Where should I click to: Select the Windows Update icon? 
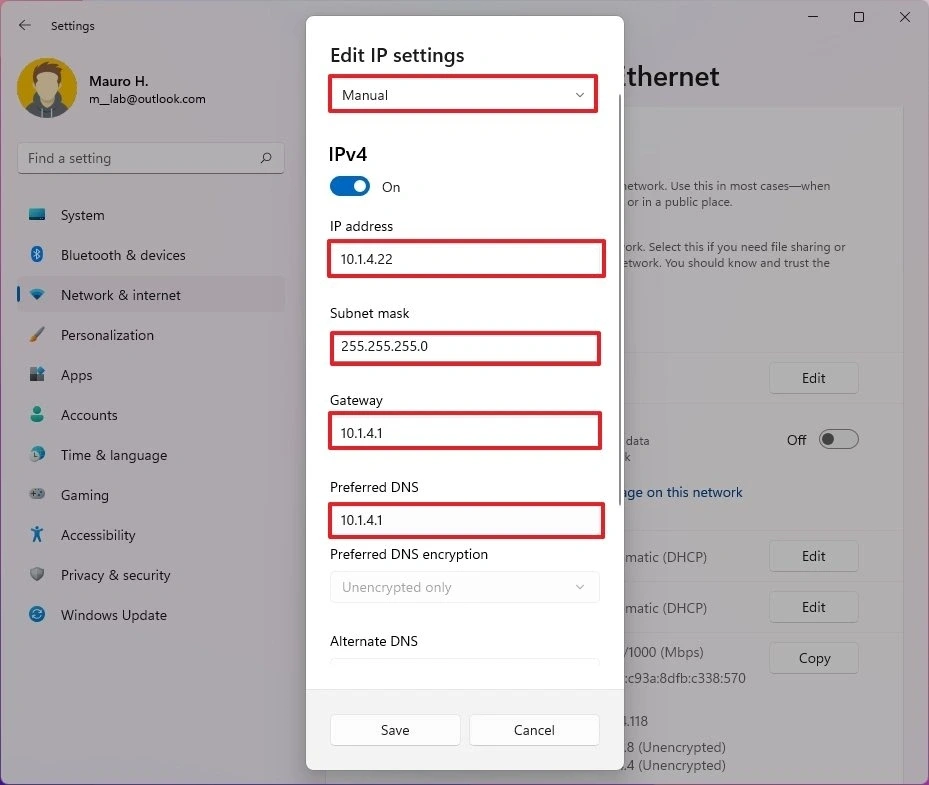(36, 615)
